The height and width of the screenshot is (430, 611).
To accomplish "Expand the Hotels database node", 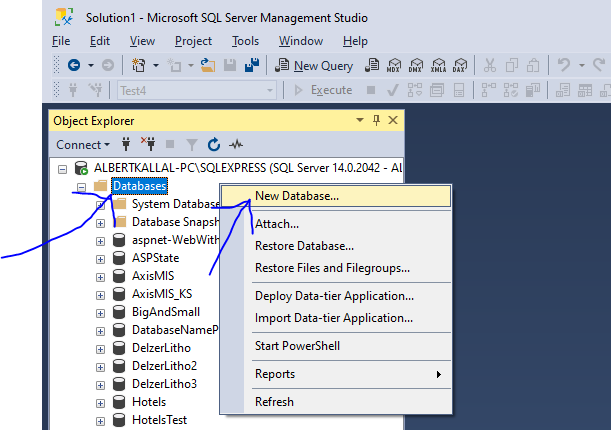I will (101, 403).
